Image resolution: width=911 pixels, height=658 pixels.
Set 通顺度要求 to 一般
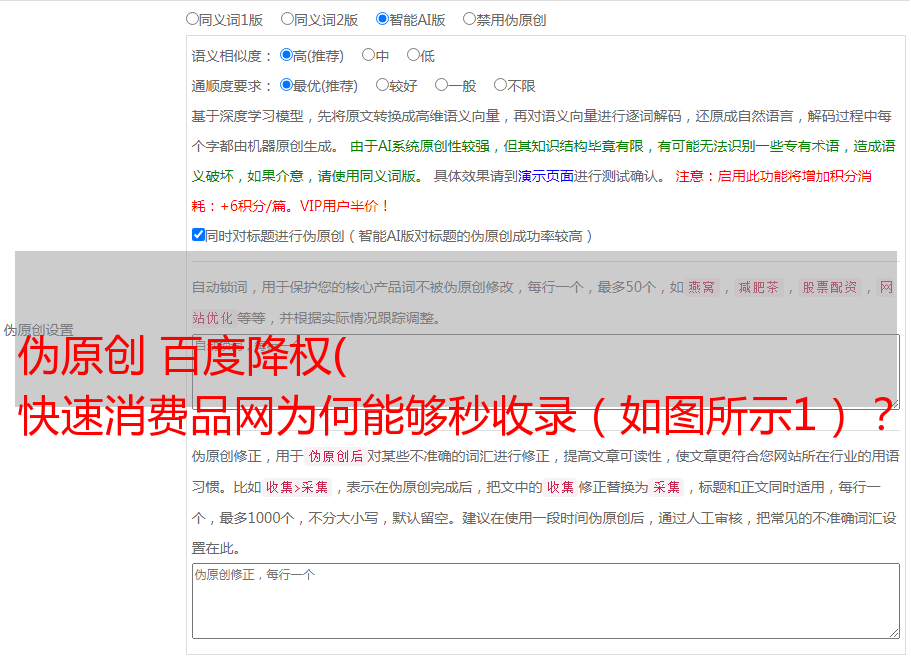pyautogui.click(x=442, y=85)
